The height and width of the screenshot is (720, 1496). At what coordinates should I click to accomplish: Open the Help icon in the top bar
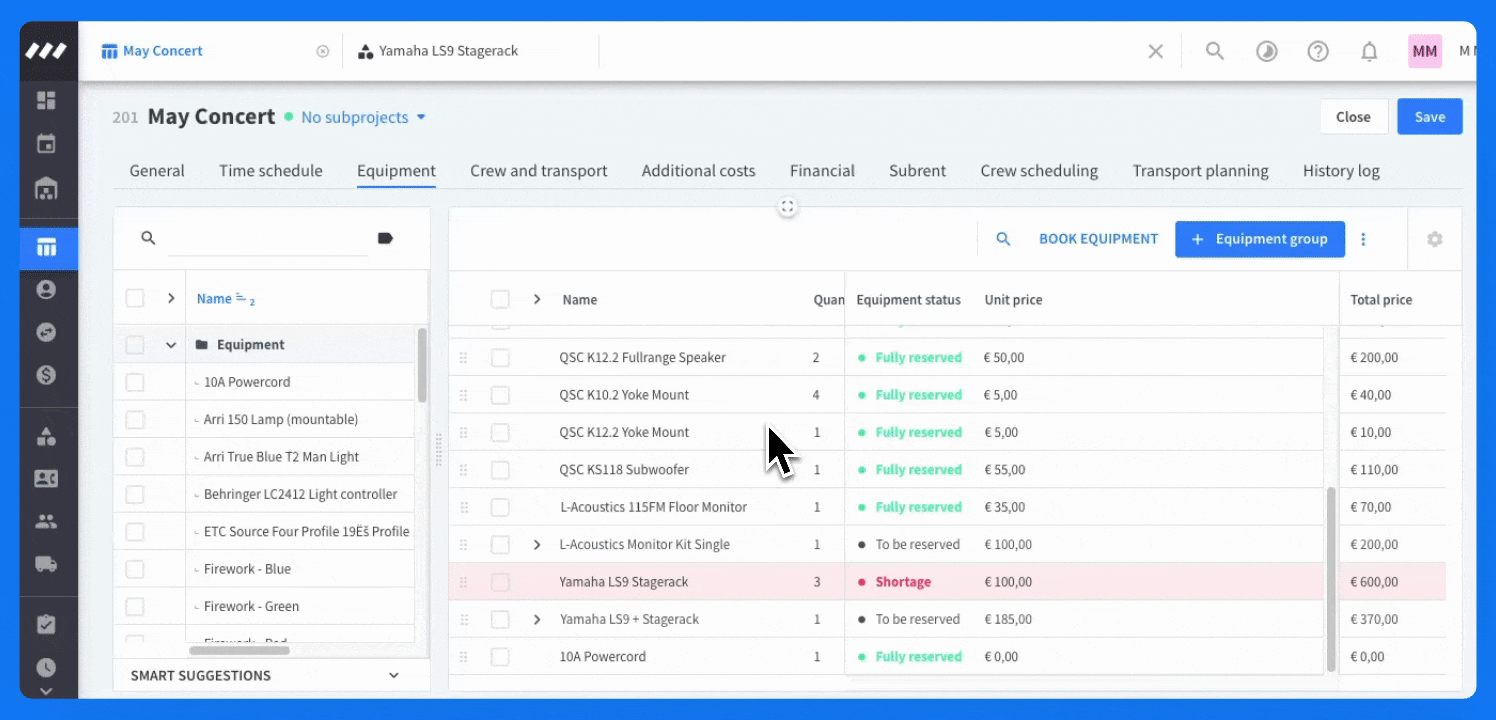1318,50
